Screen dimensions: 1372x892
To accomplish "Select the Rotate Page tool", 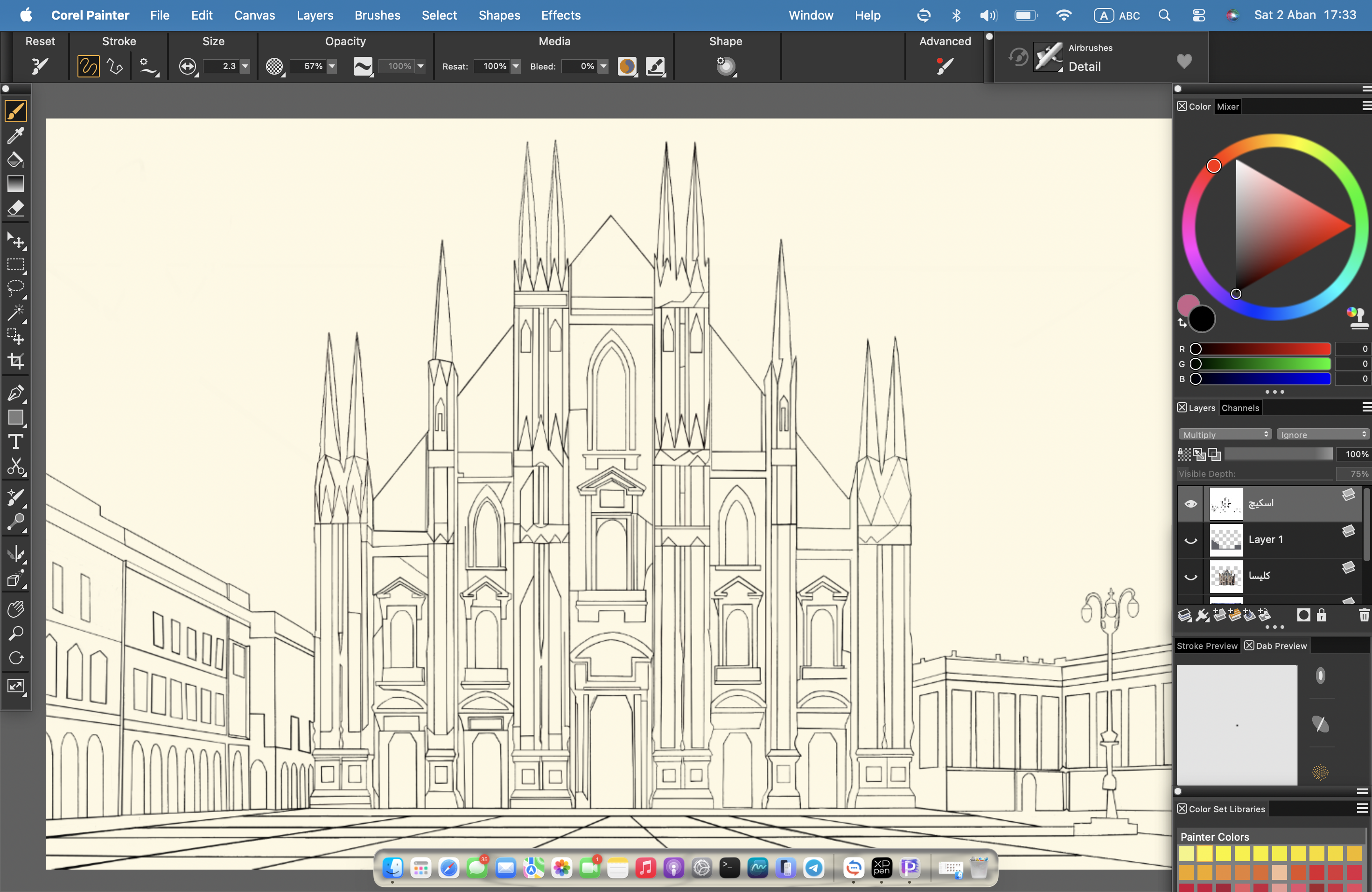I will tap(16, 657).
